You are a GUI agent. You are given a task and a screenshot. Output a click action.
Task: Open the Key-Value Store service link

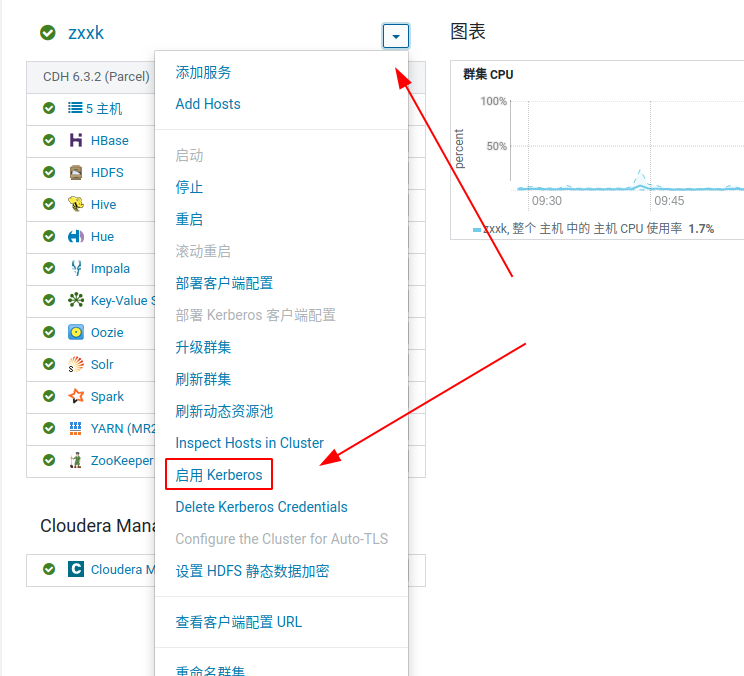(x=123, y=300)
